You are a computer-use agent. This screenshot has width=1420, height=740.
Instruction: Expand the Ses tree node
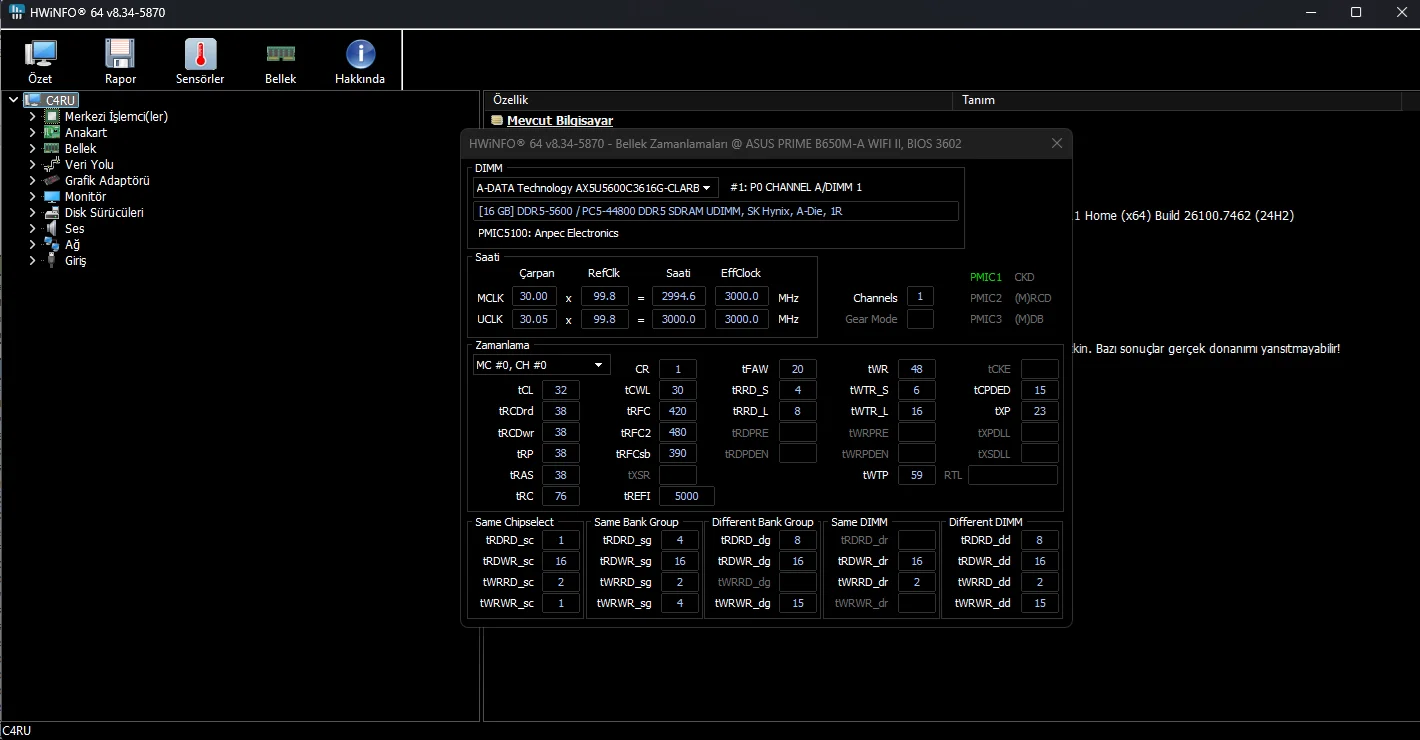[32, 228]
